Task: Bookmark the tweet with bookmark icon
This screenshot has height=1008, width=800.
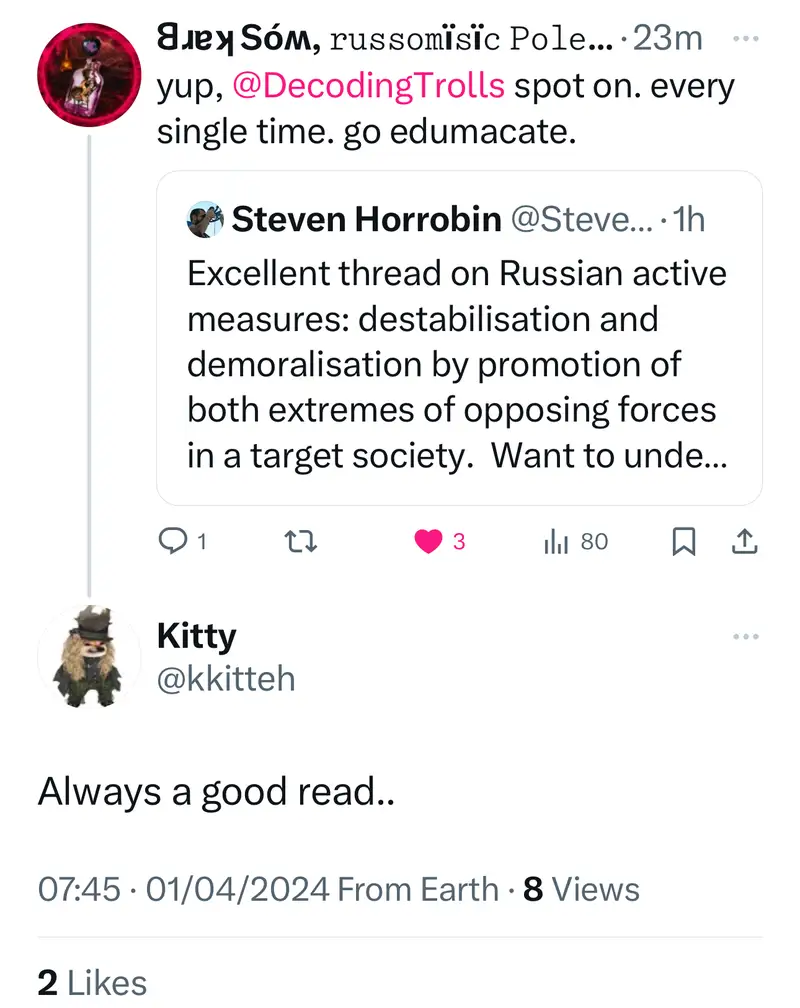Action: point(683,542)
